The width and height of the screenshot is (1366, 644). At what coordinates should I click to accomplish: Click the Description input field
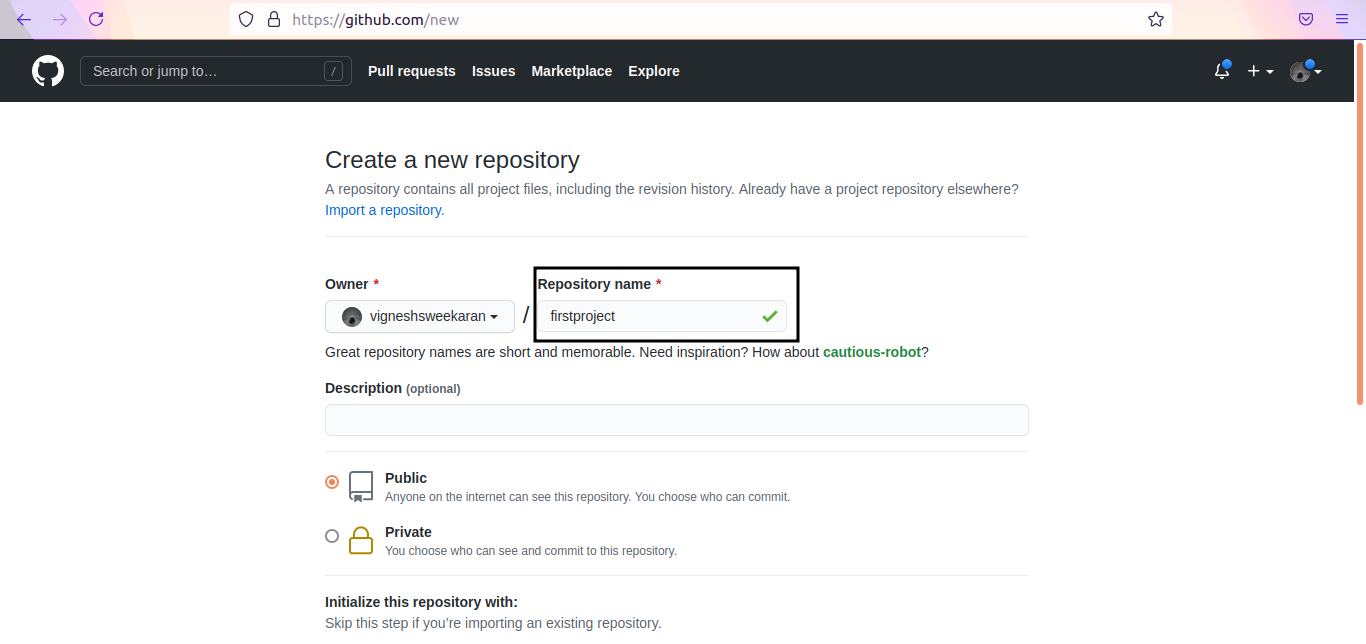[677, 420]
